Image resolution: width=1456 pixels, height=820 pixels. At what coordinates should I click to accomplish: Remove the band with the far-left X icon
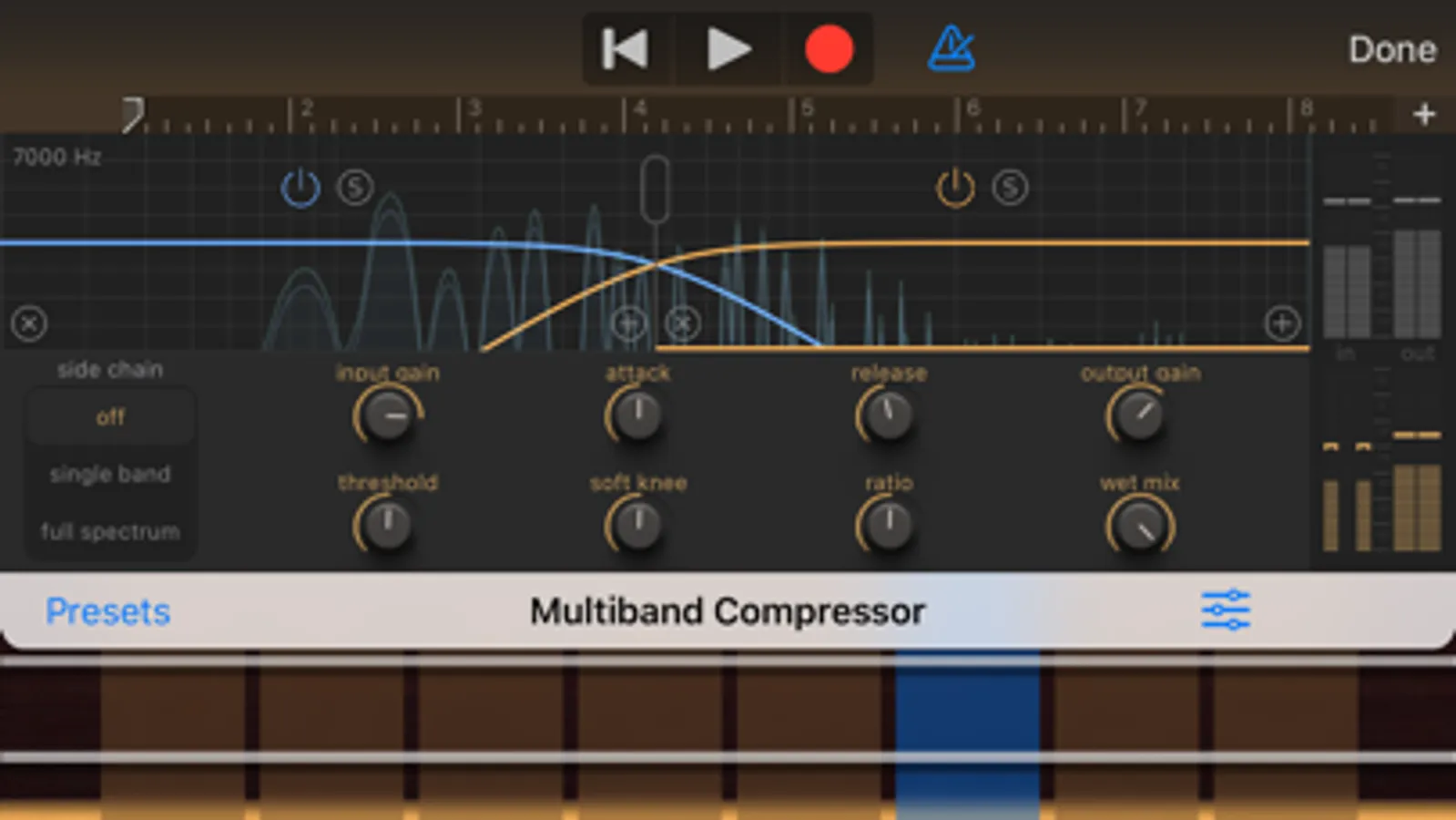coord(29,323)
